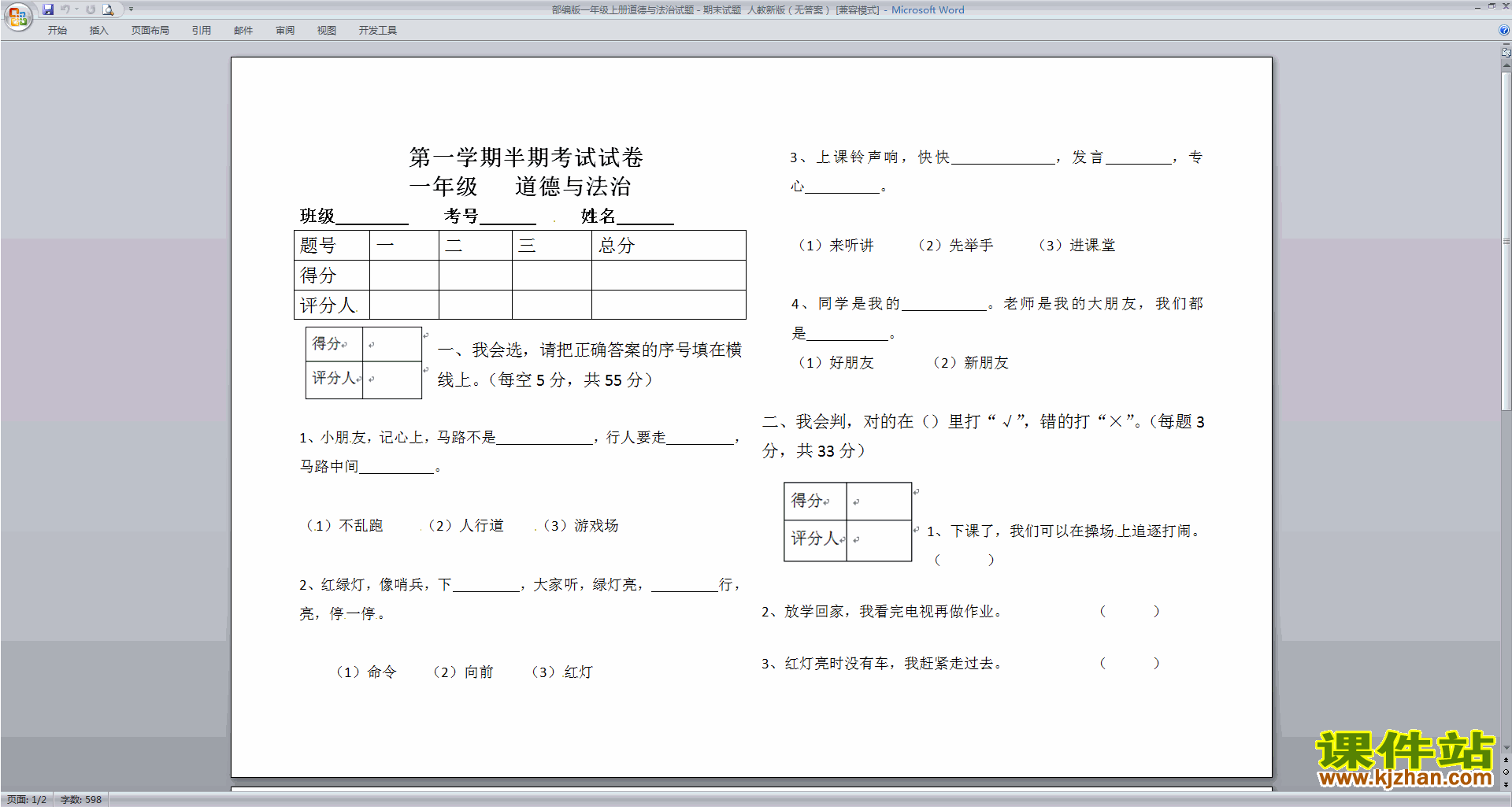1512x807 pixels.
Task: Click the 页面: 1/2 status indicator
Action: coord(27,800)
